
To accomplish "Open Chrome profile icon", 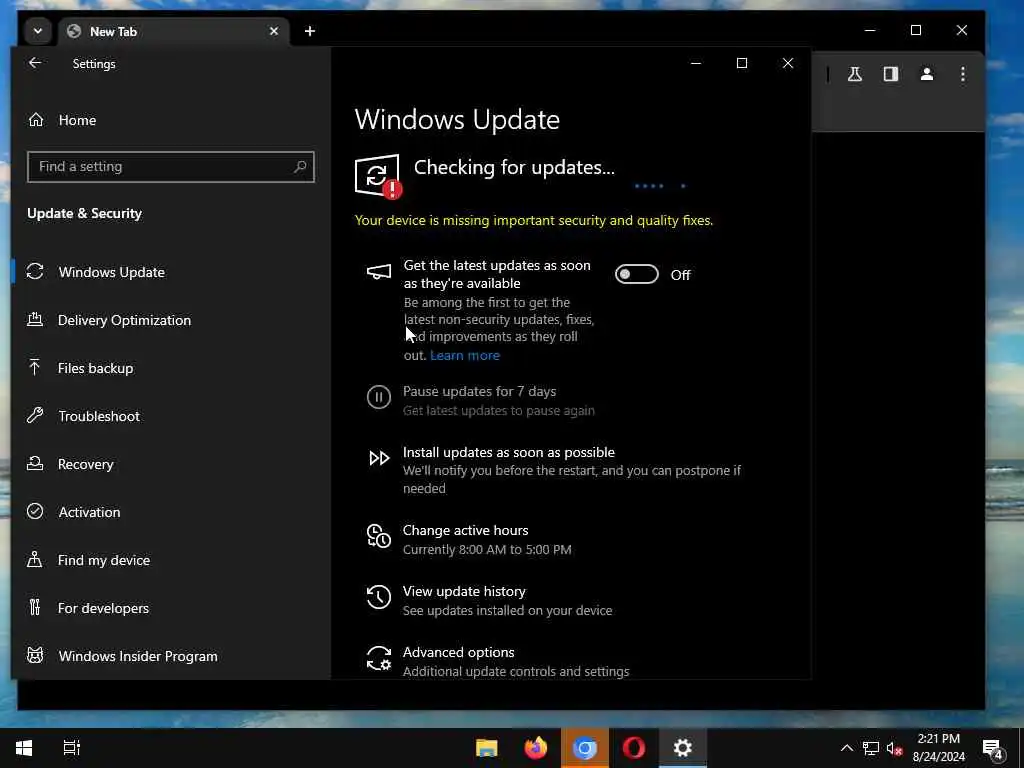I will pyautogui.click(x=927, y=74).
